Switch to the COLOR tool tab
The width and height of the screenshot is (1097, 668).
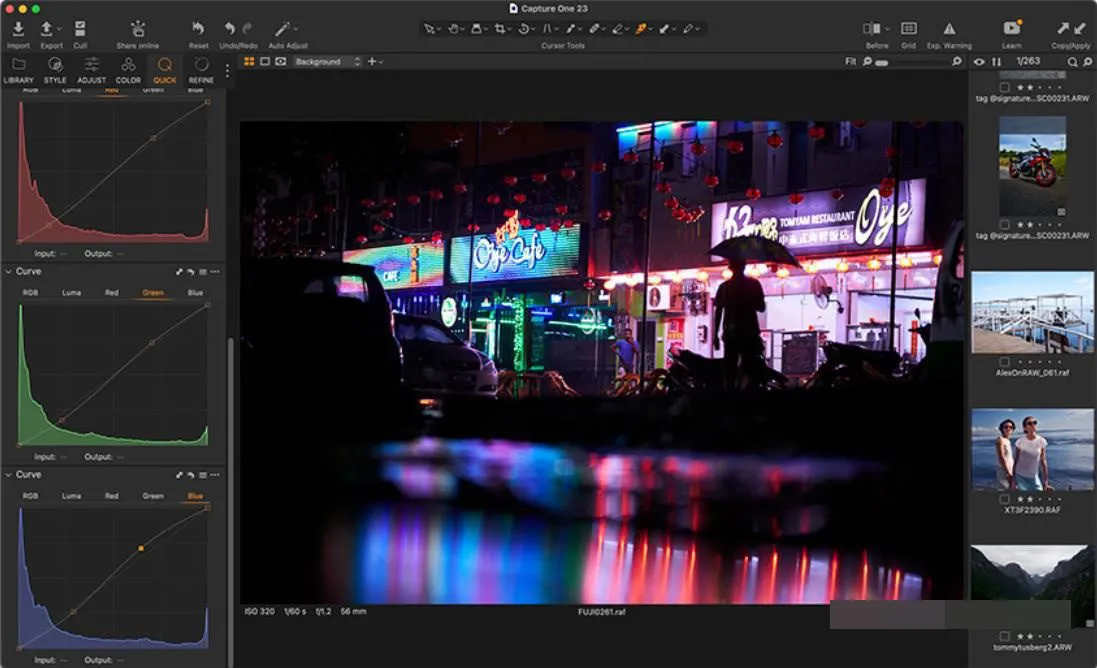click(x=128, y=71)
